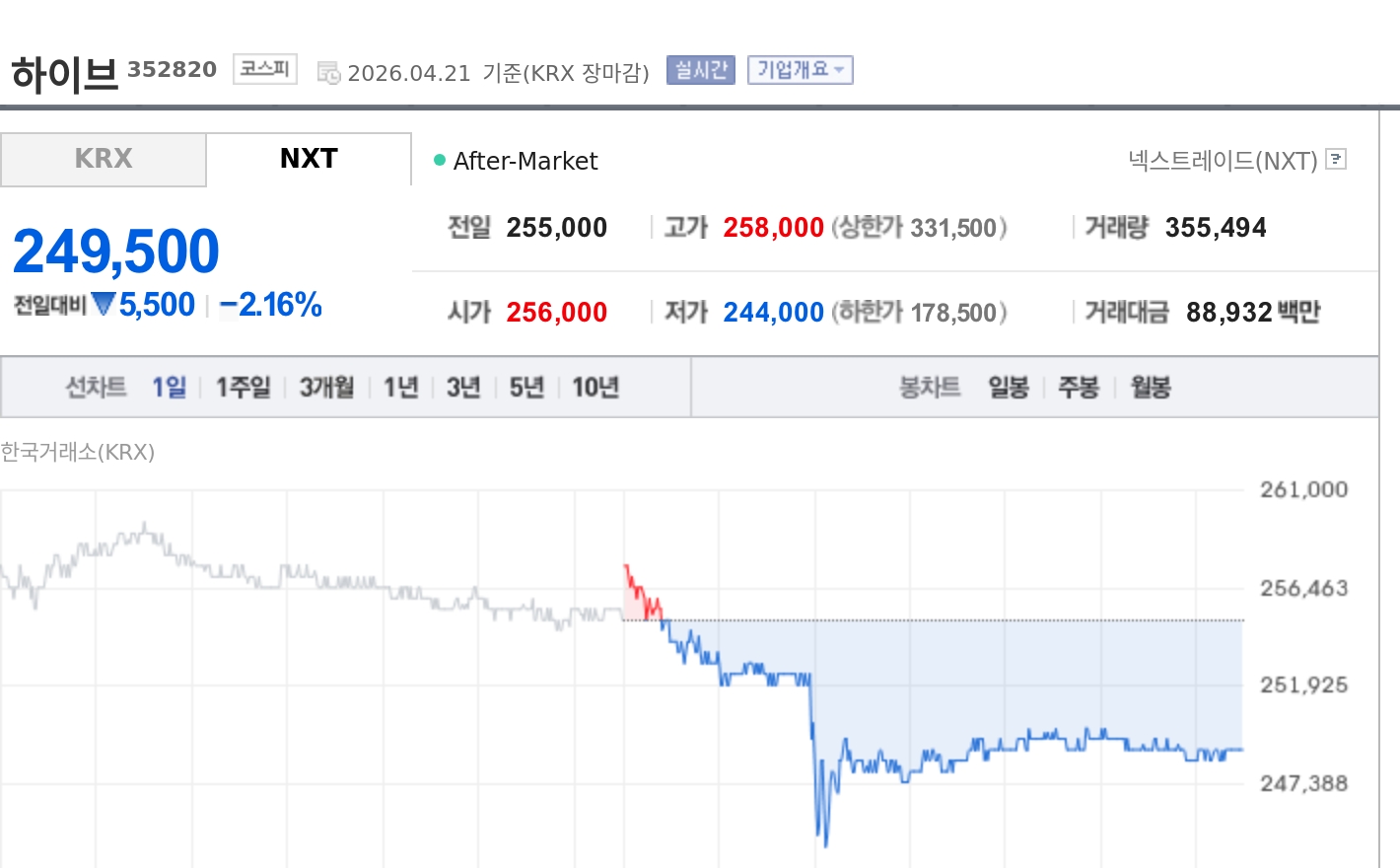
Task: Open the NXT help icon beside 넥스트레이드
Action: point(1336,159)
